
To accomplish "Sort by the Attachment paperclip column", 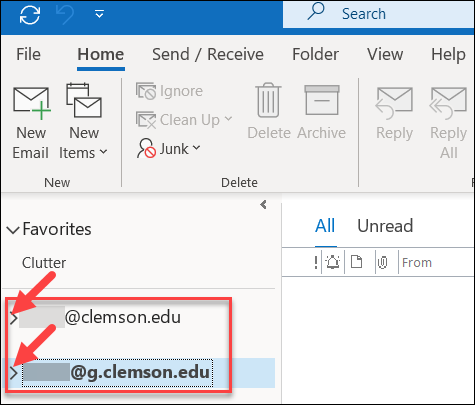I will (383, 263).
